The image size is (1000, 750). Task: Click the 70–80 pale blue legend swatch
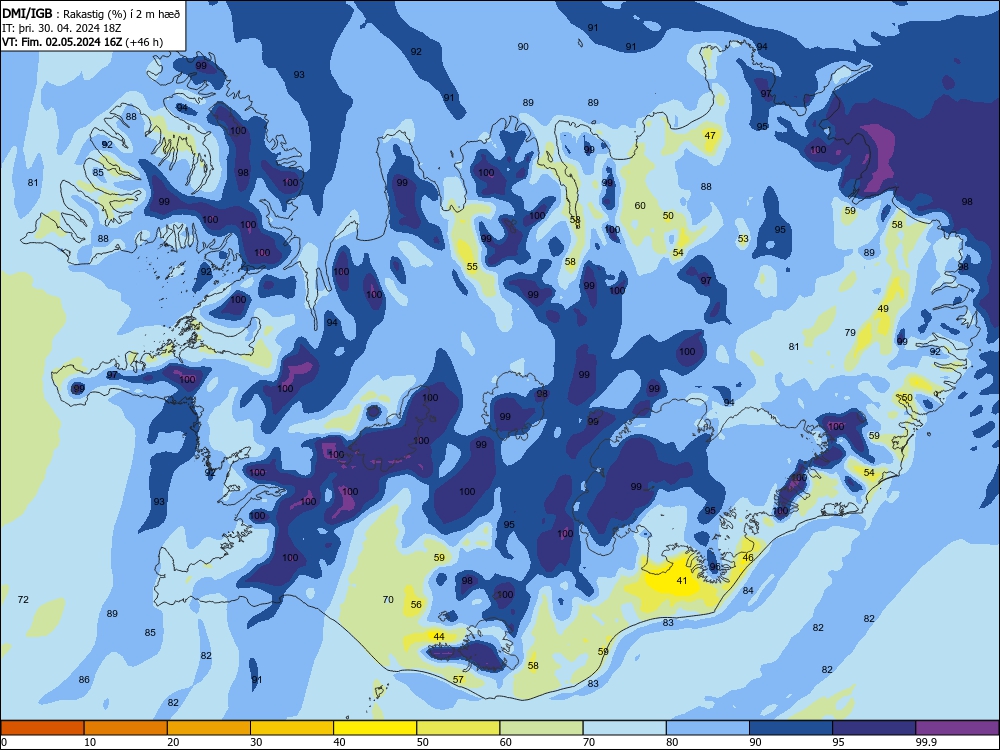[x=625, y=728]
